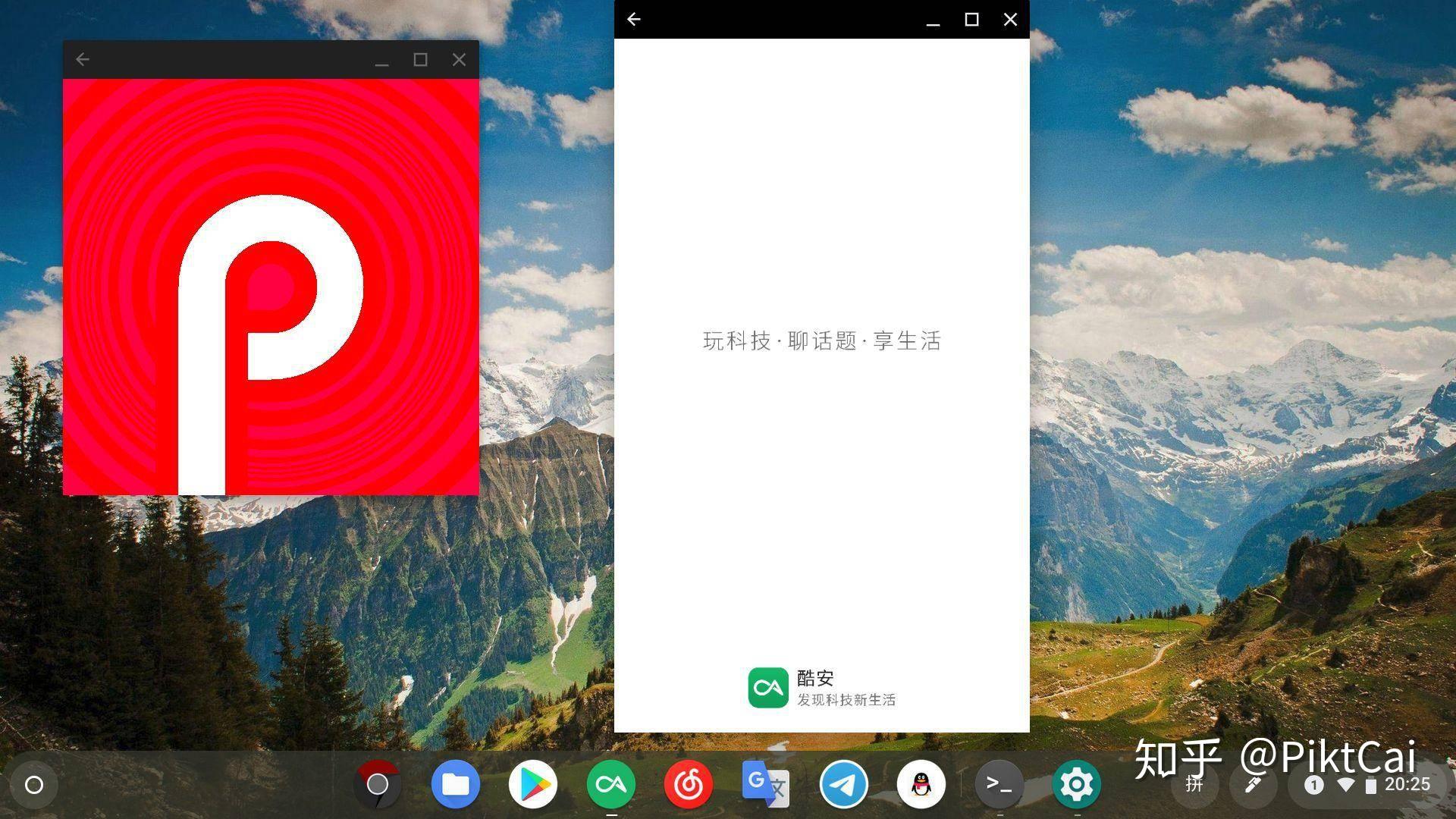This screenshot has width=1456, height=819.
Task: Open the clock showing 20:25
Action: [1408, 786]
